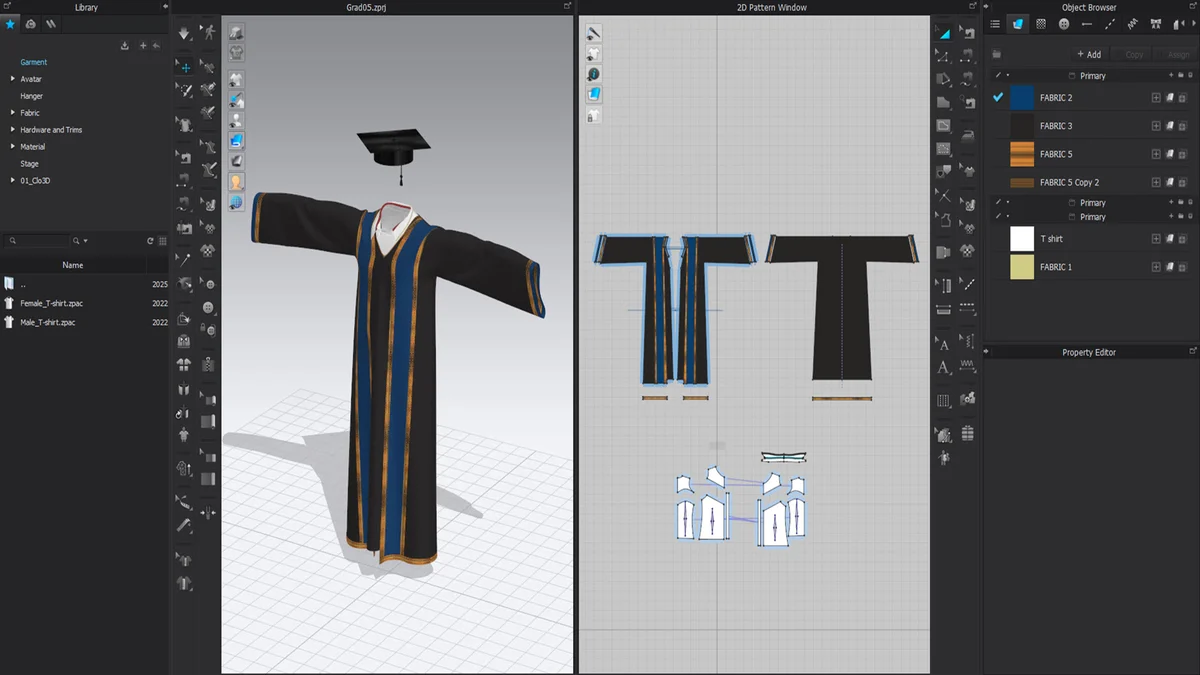Viewport: 1200px width, 675px height.
Task: Select the segment sewing tool at top of 2D toolbar
Action: 968,33
